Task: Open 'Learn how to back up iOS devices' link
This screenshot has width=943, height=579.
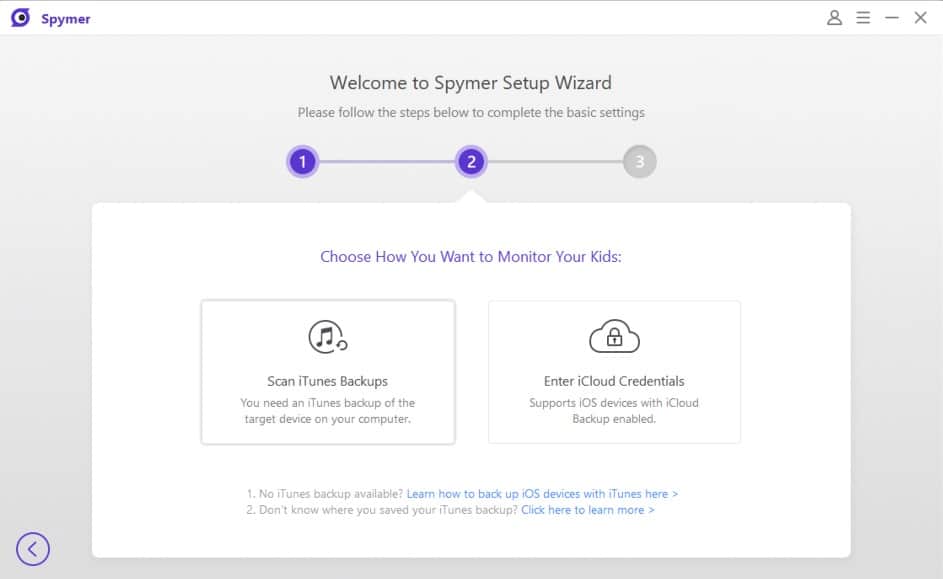Action: 542,494
